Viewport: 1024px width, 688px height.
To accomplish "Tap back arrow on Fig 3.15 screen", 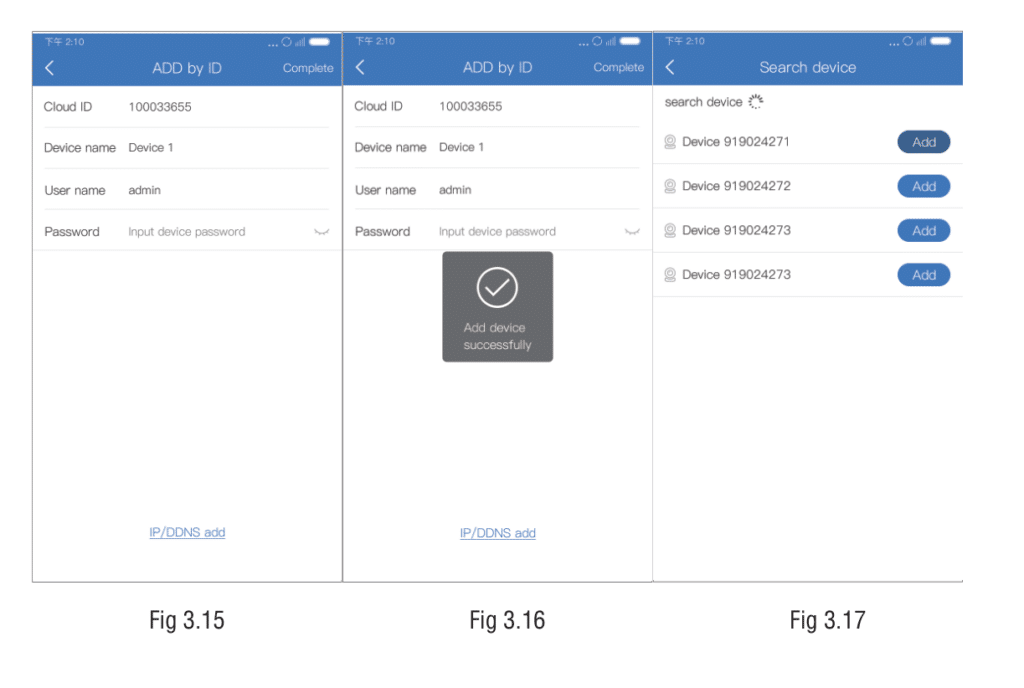I will click(x=50, y=68).
